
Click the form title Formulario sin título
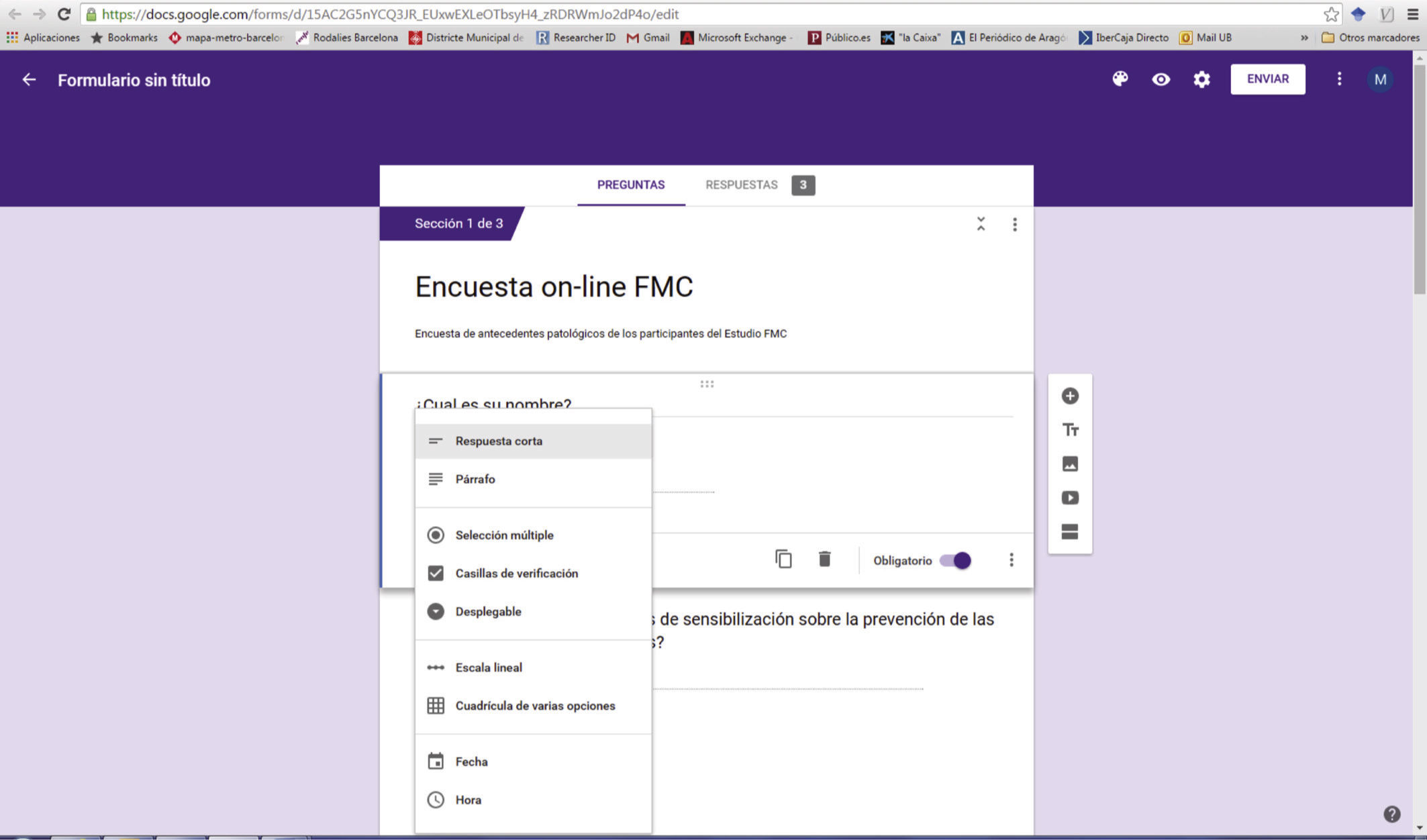(x=134, y=80)
